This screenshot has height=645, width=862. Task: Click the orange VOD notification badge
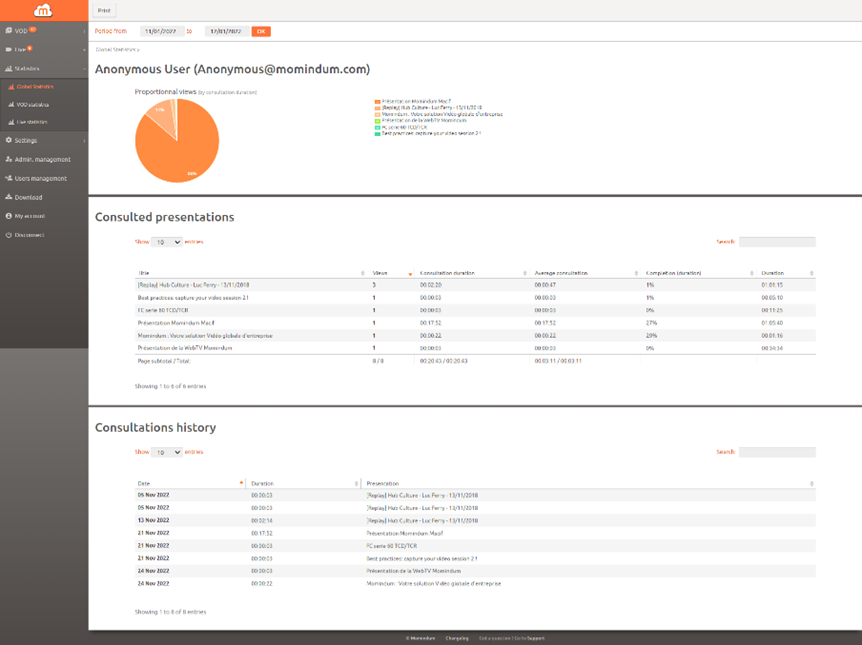point(33,29)
